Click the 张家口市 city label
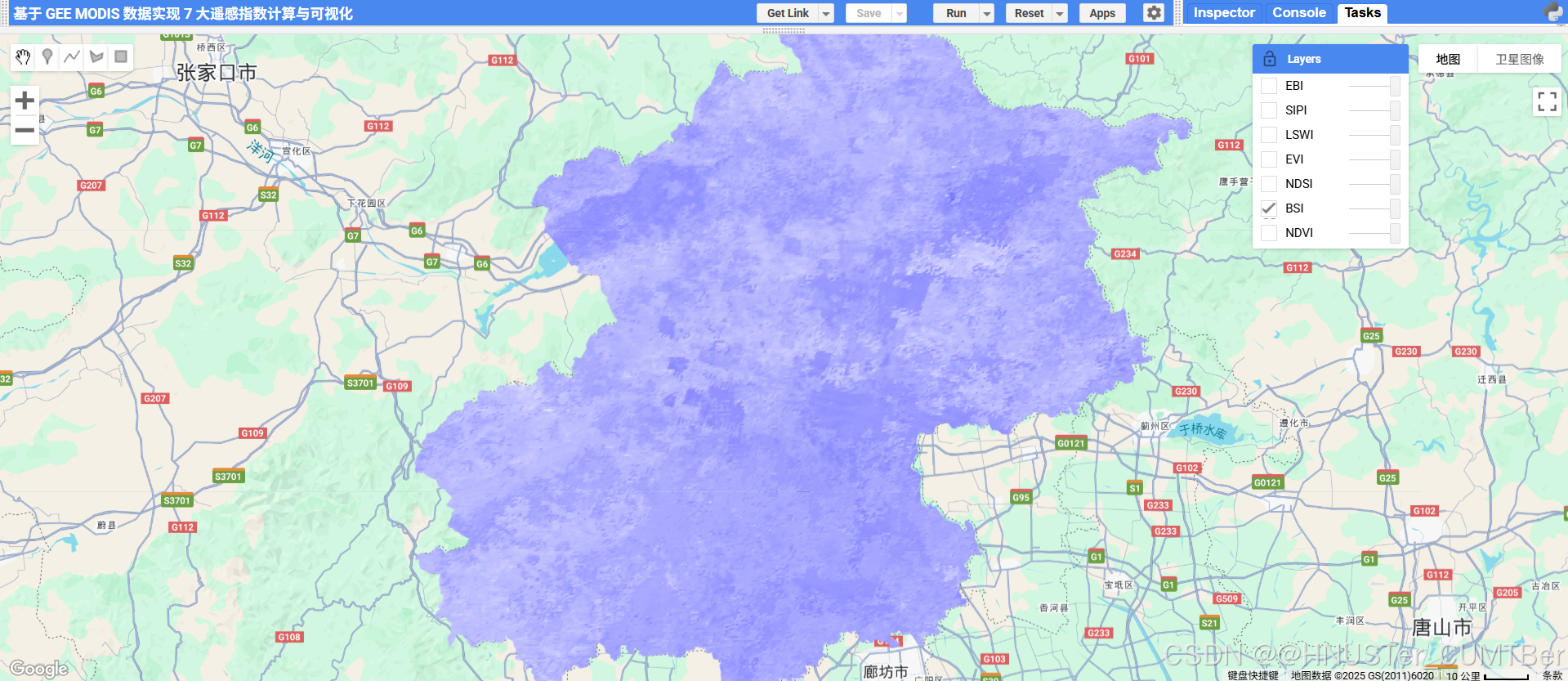Viewport: 1568px width, 681px height. (x=217, y=73)
